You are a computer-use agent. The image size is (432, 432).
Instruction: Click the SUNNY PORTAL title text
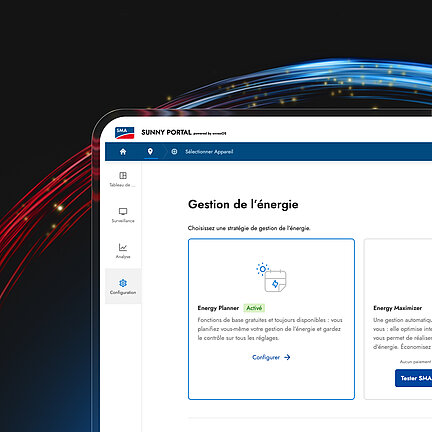(166, 132)
